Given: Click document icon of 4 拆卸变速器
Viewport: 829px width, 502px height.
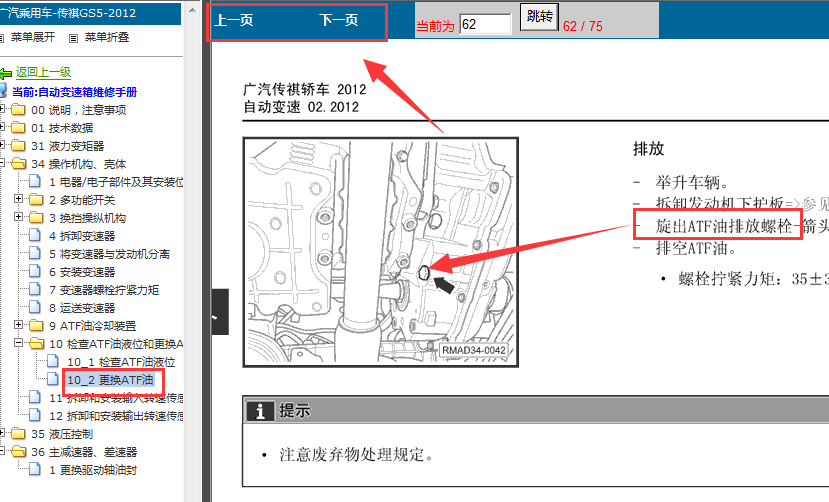Looking at the screenshot, I should pos(35,235).
